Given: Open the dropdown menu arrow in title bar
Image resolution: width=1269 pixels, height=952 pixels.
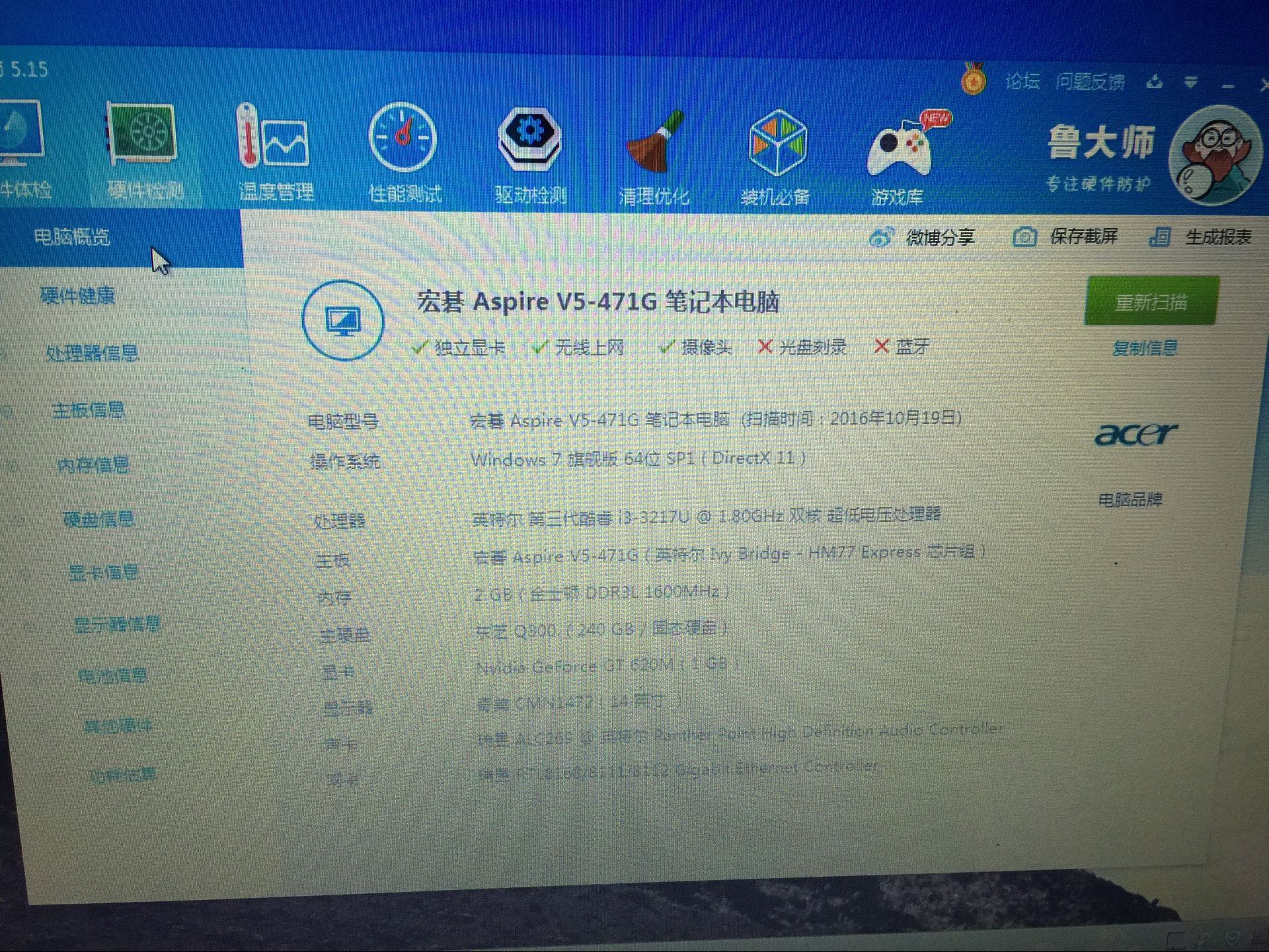Looking at the screenshot, I should coord(1190,83).
